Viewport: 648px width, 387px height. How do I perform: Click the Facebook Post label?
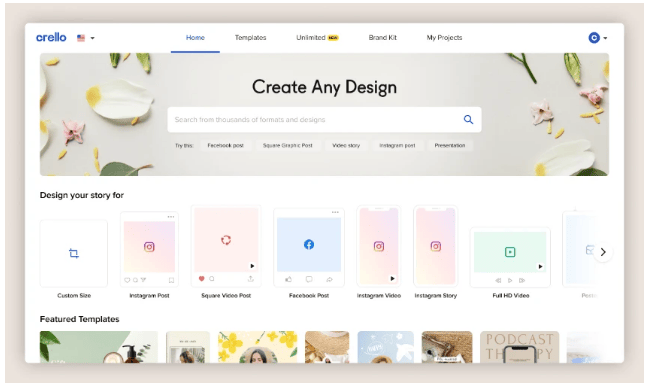pos(309,296)
